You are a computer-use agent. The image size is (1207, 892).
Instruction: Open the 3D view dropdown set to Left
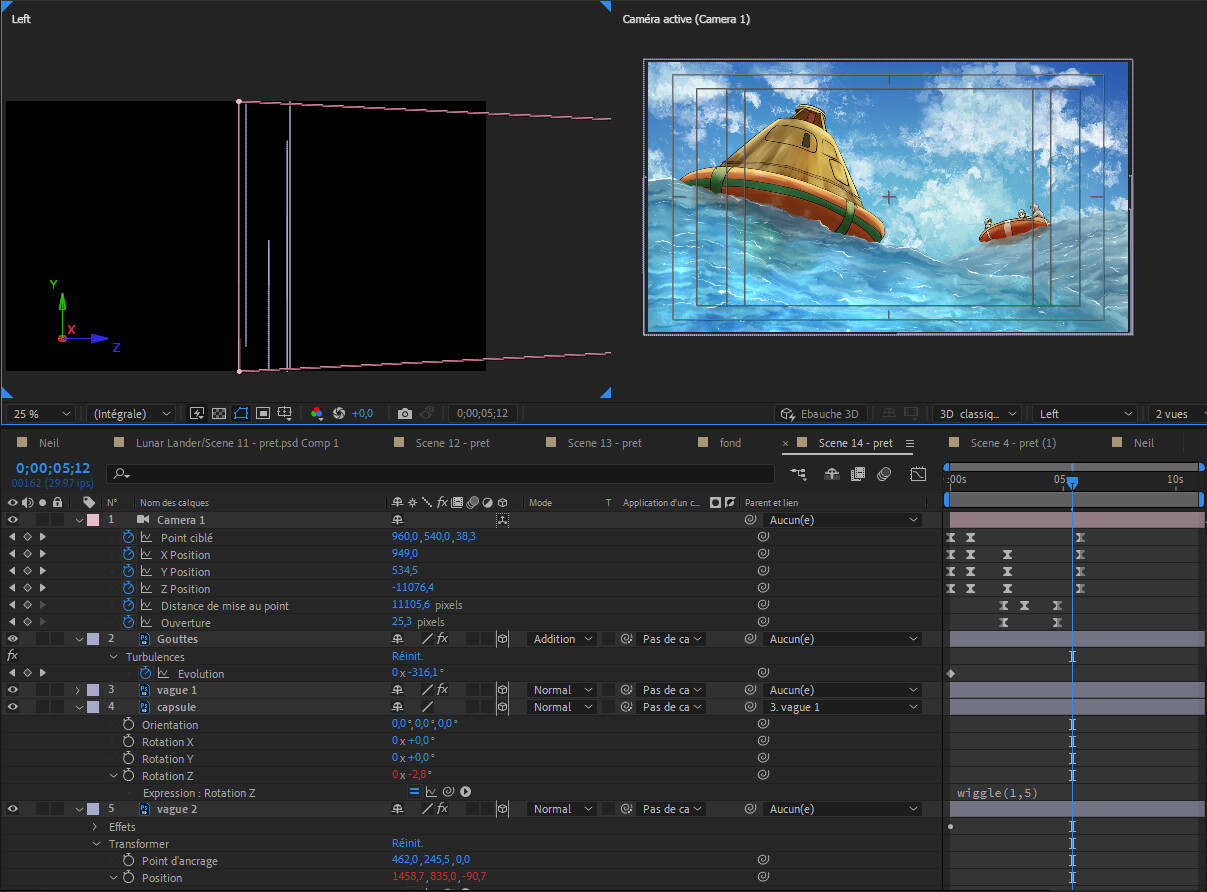point(1085,413)
